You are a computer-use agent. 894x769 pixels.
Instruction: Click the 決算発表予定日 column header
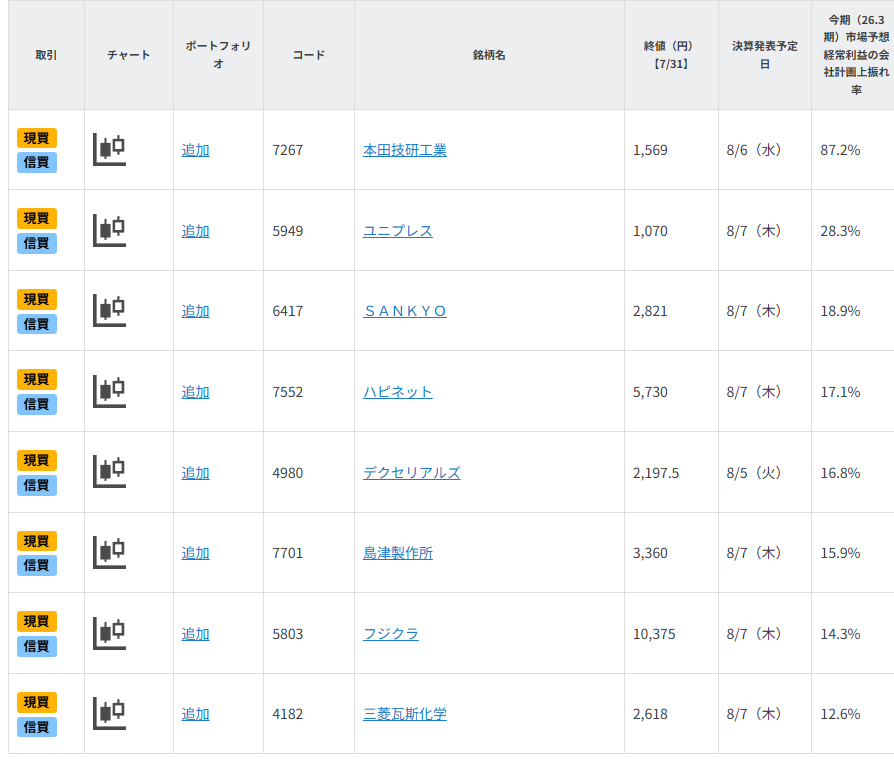765,55
